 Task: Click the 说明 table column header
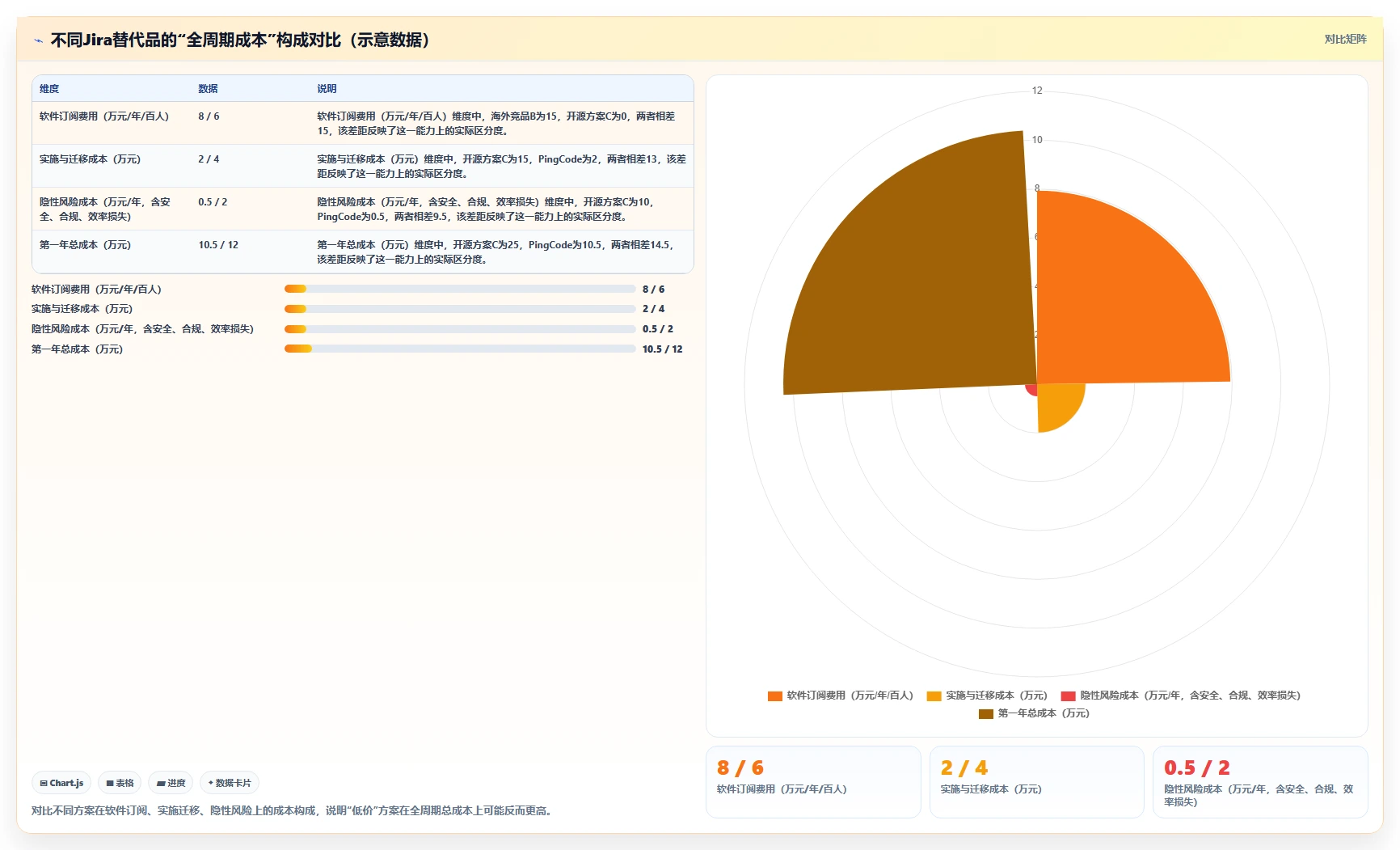[327, 89]
